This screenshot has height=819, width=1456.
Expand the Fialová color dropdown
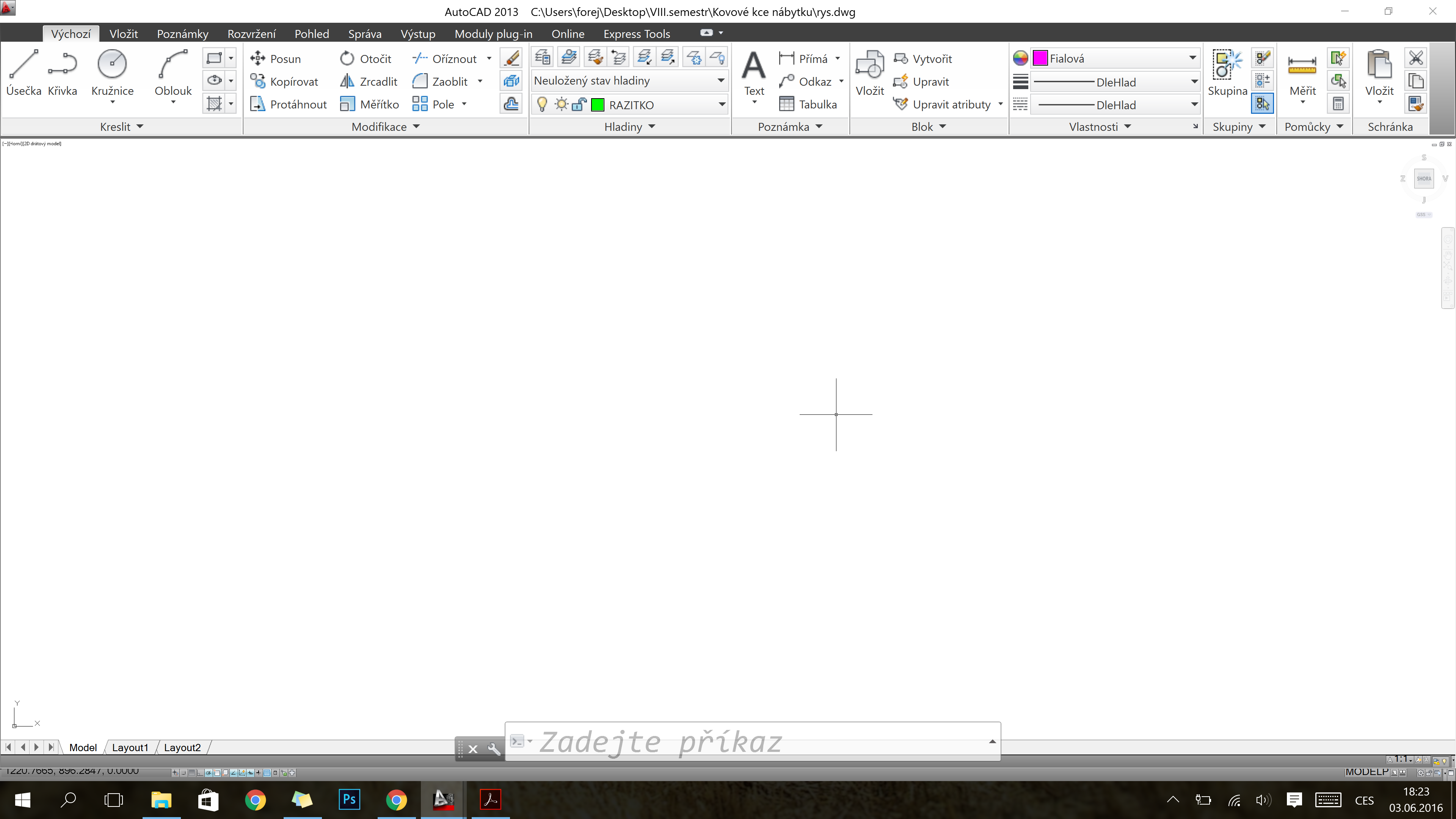point(1192,58)
